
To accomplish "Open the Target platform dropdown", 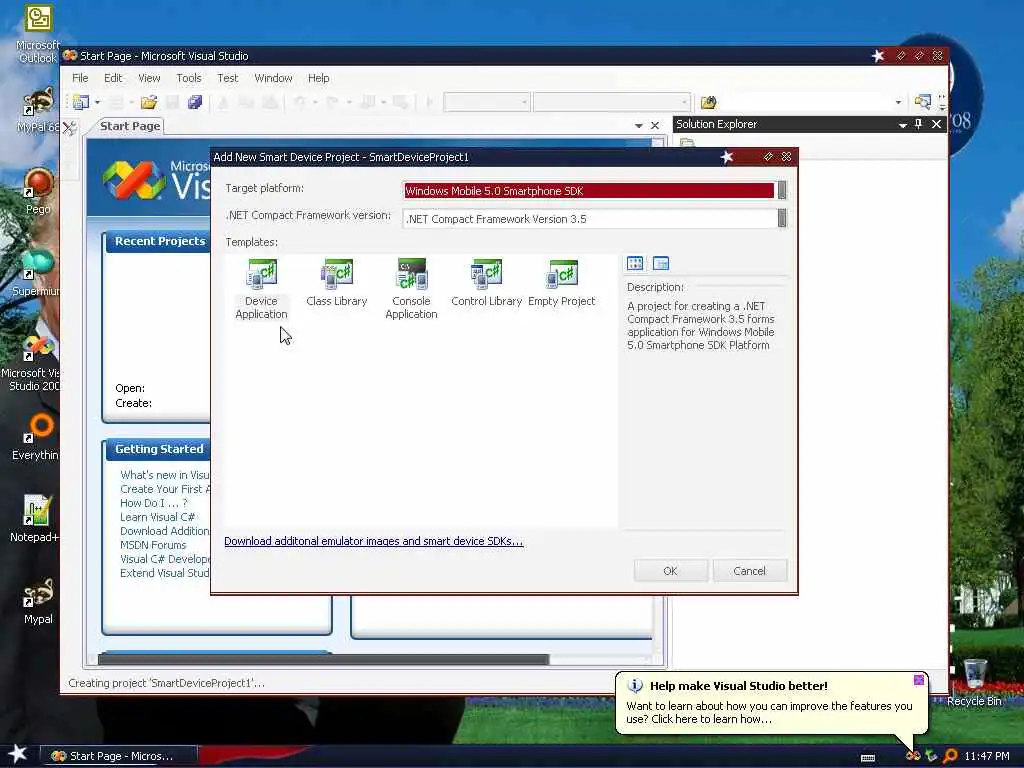I will tap(782, 191).
